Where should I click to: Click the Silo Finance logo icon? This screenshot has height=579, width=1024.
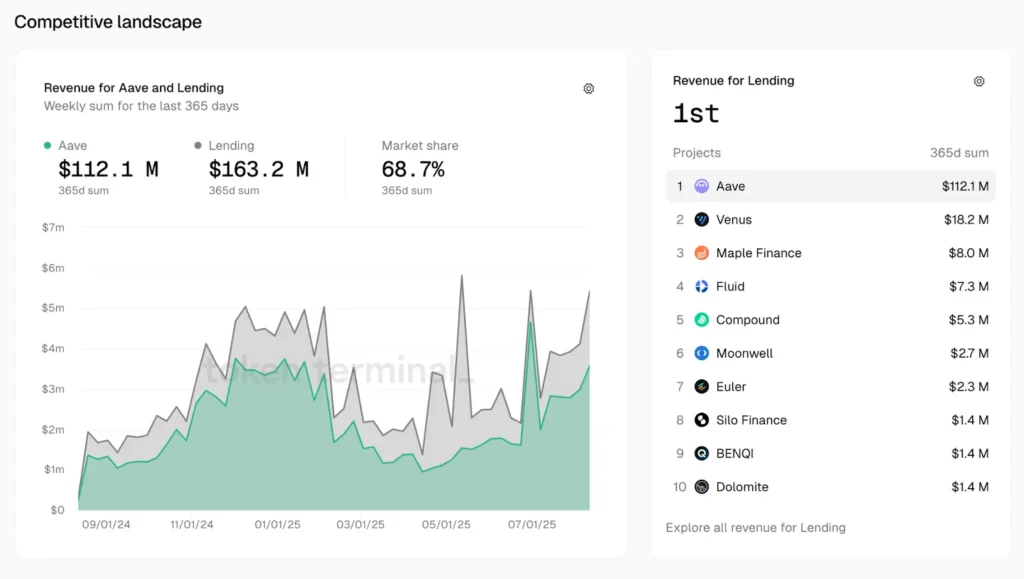[x=701, y=420]
